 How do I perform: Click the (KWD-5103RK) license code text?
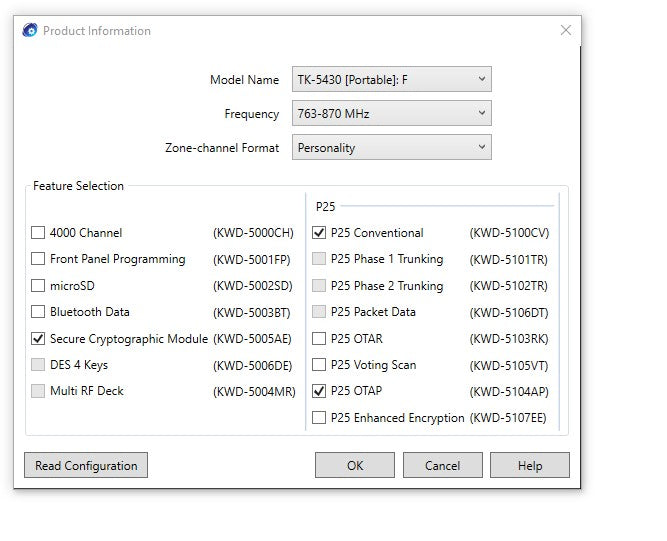[x=509, y=339]
